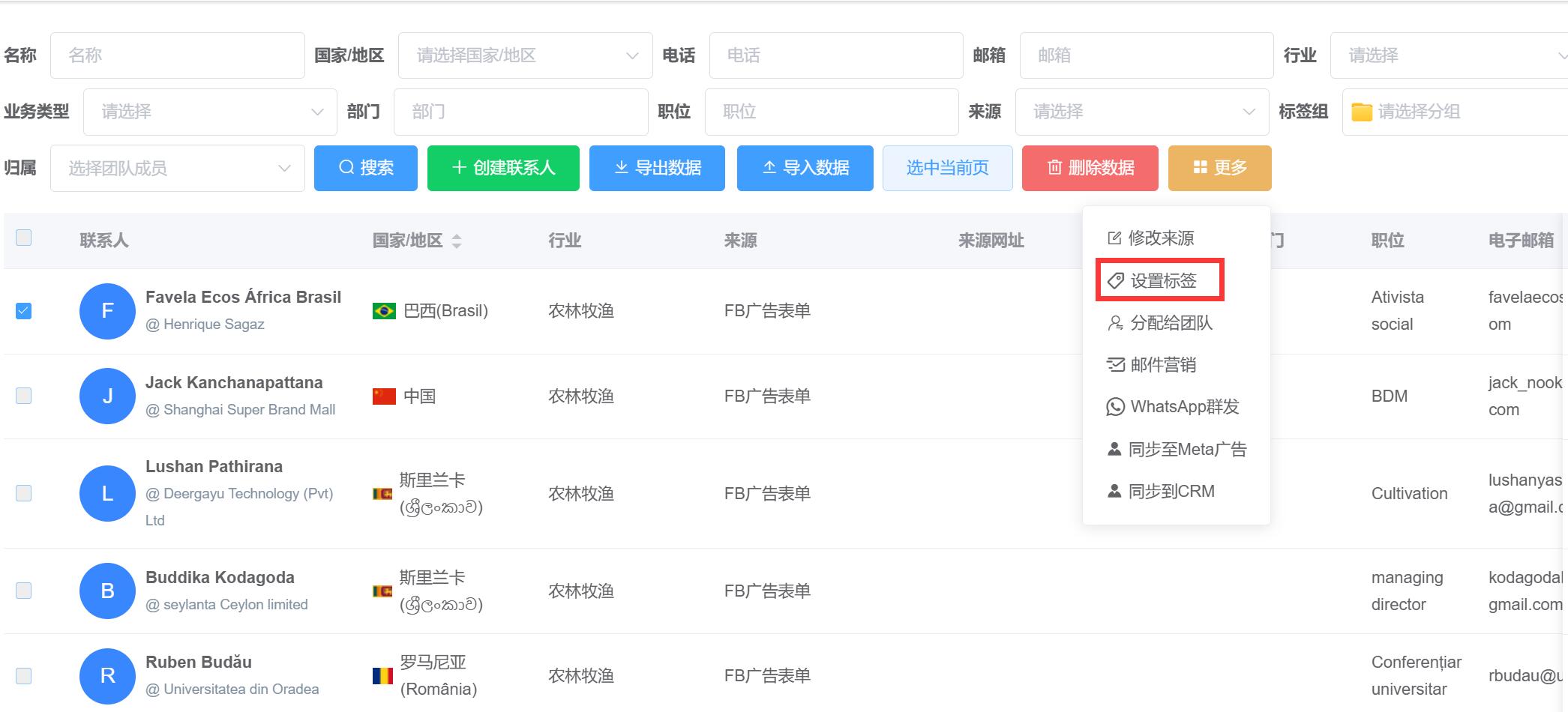The width and height of the screenshot is (1568, 712).
Task: Open the 国家/地区 filter dropdown
Action: [523, 55]
